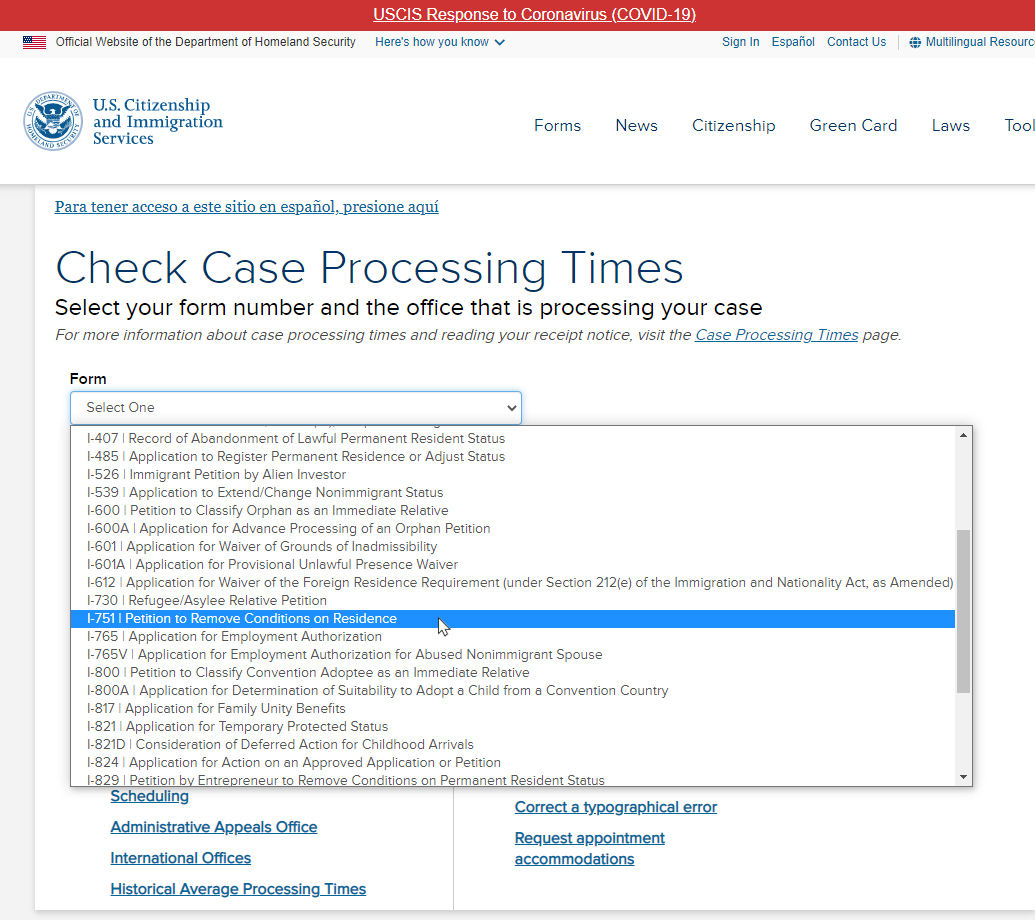Image resolution: width=1035 pixels, height=920 pixels.
Task: Expand the Here's how you know chevron
Action: coord(500,42)
